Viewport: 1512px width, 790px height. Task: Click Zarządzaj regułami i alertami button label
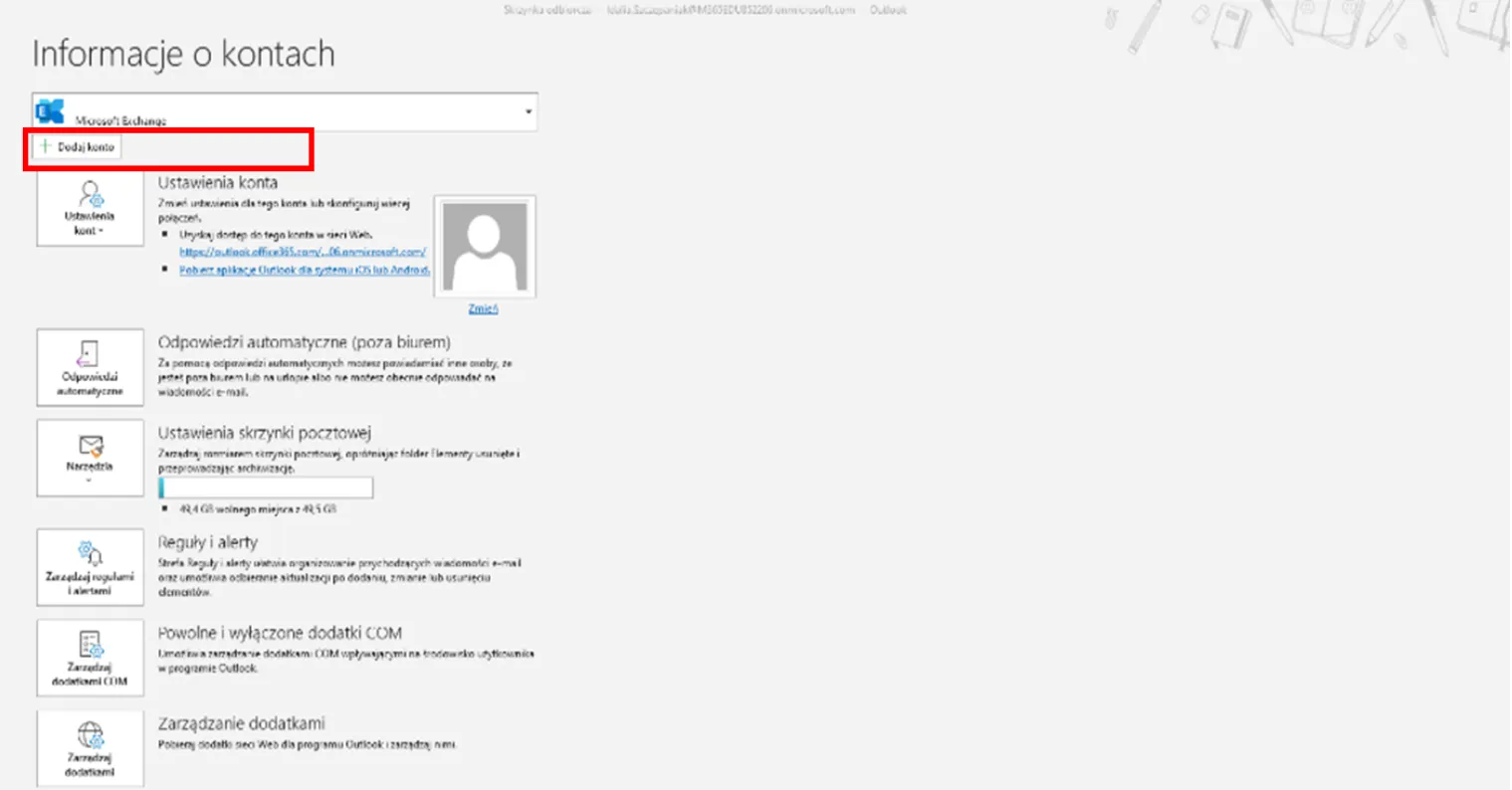click(90, 583)
